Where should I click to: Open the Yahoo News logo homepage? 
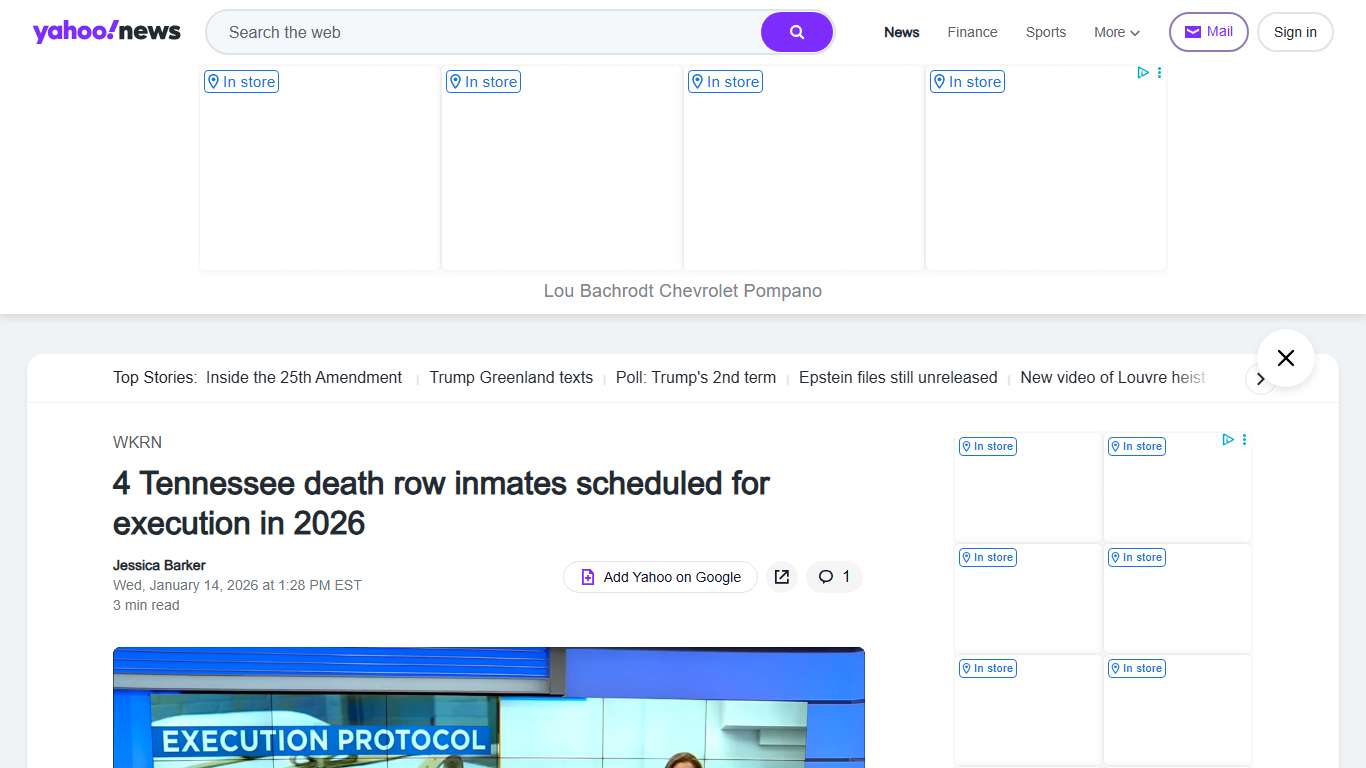[x=107, y=32]
